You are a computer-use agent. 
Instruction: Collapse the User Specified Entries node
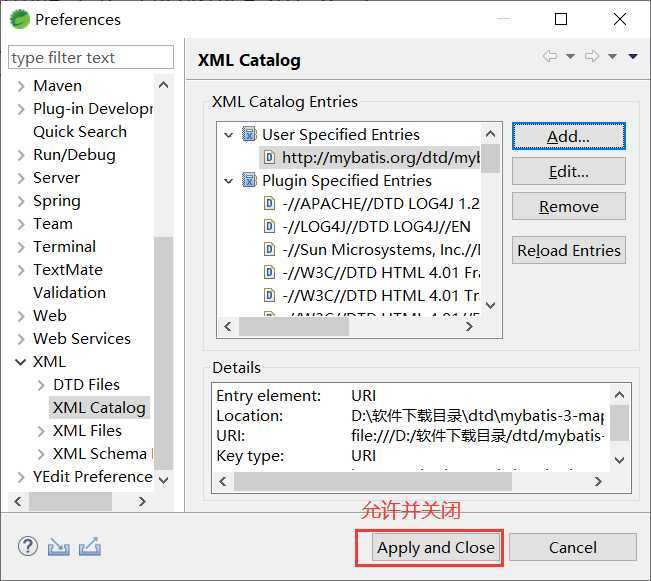click(x=229, y=135)
